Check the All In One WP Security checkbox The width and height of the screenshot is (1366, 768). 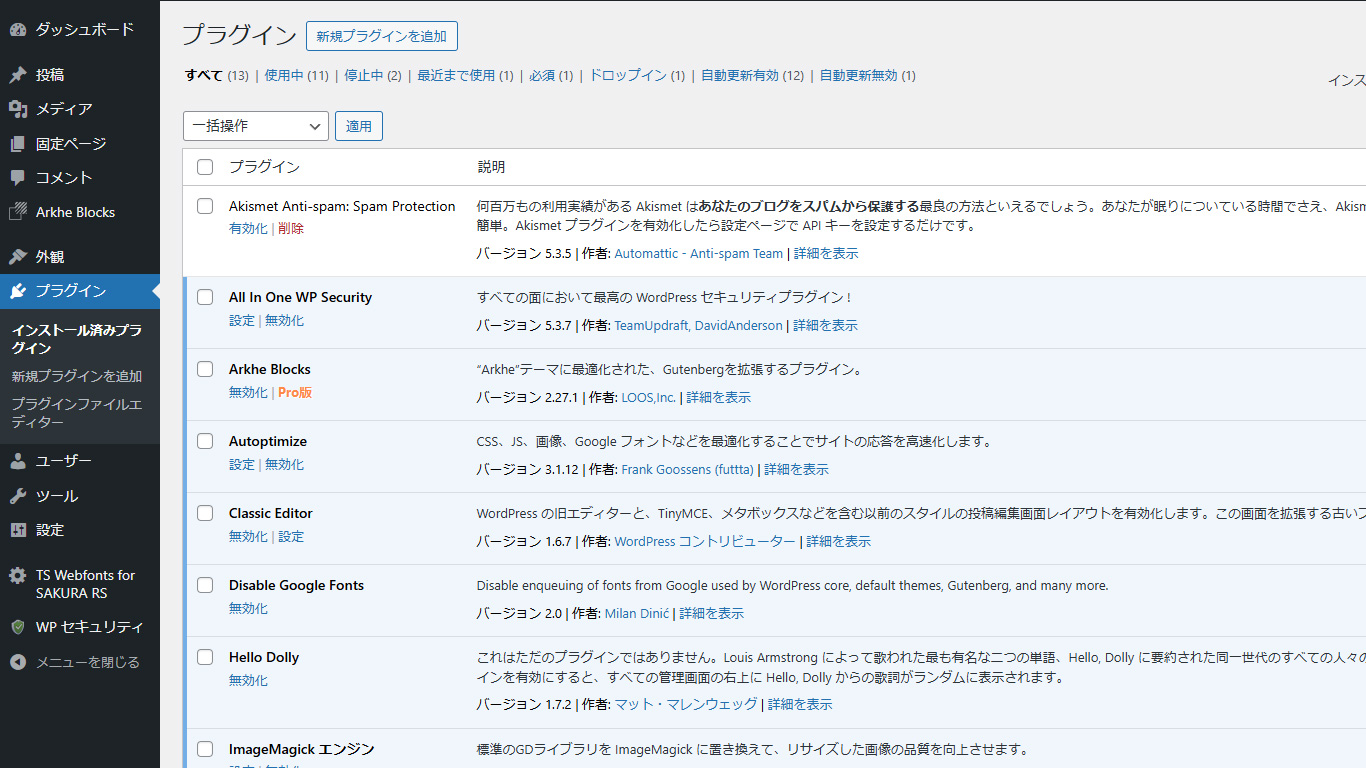[x=205, y=297]
